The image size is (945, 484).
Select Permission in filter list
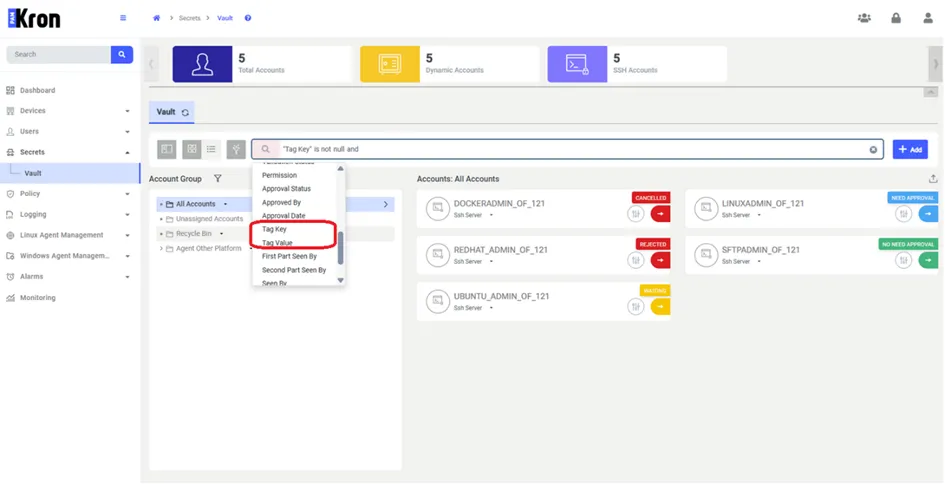coord(280,175)
